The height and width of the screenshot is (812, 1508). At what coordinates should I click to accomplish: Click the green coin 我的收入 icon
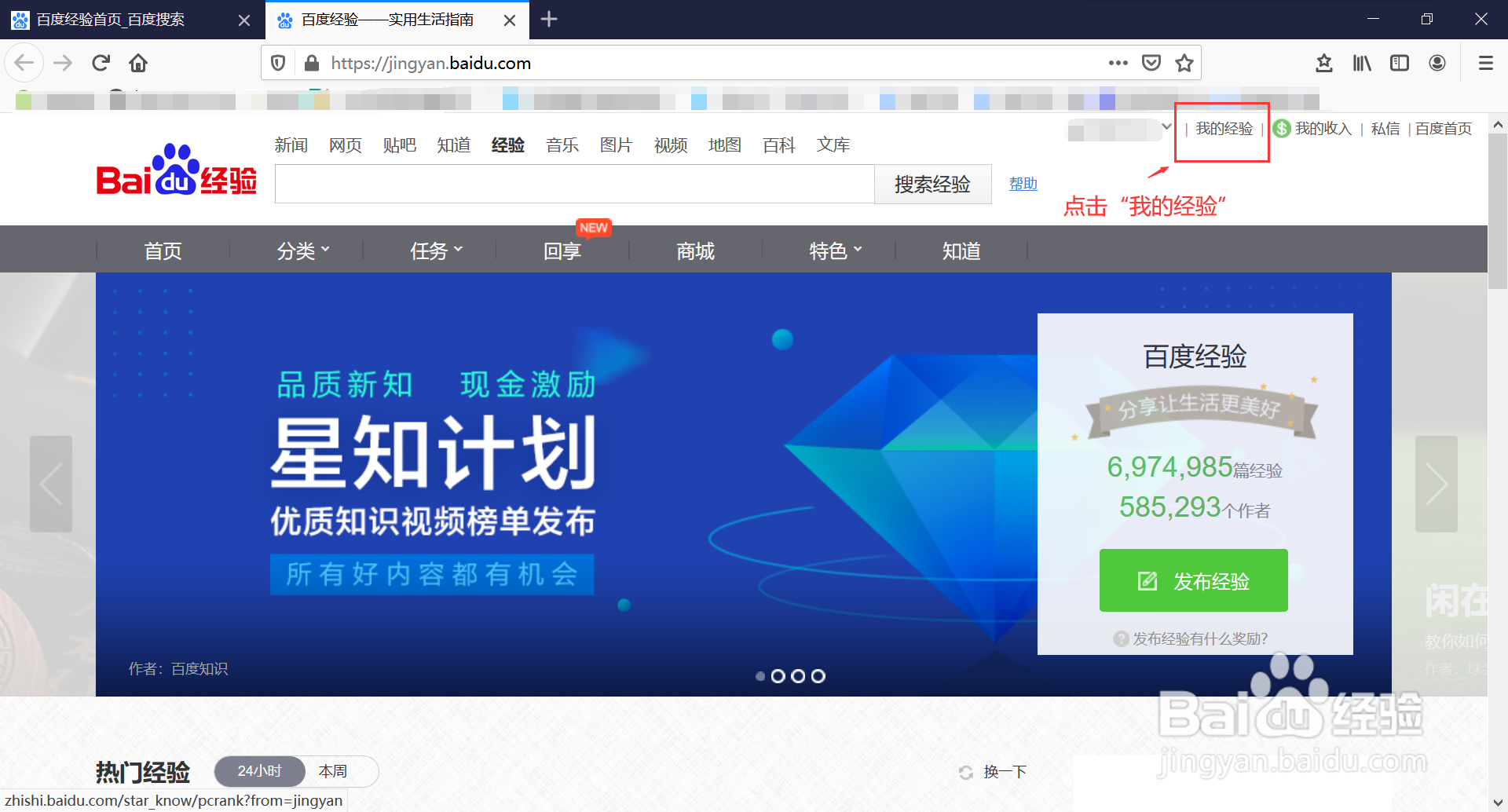pos(1282,128)
